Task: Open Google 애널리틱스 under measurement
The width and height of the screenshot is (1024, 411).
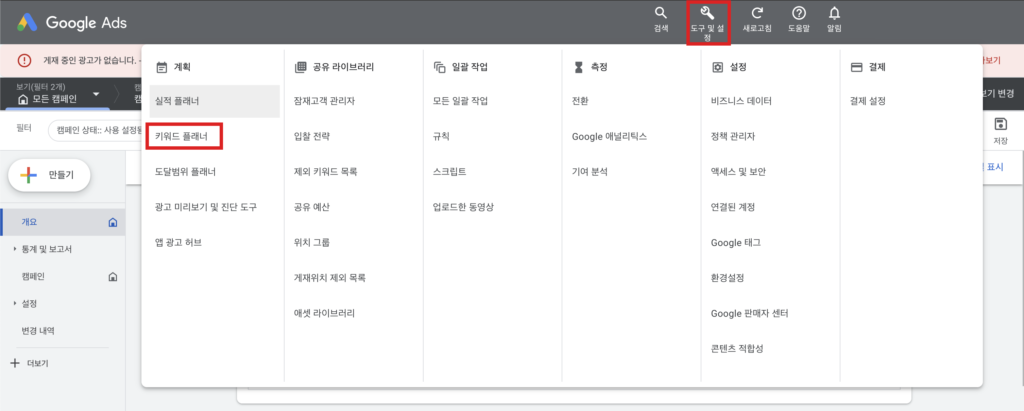Action: [609, 136]
